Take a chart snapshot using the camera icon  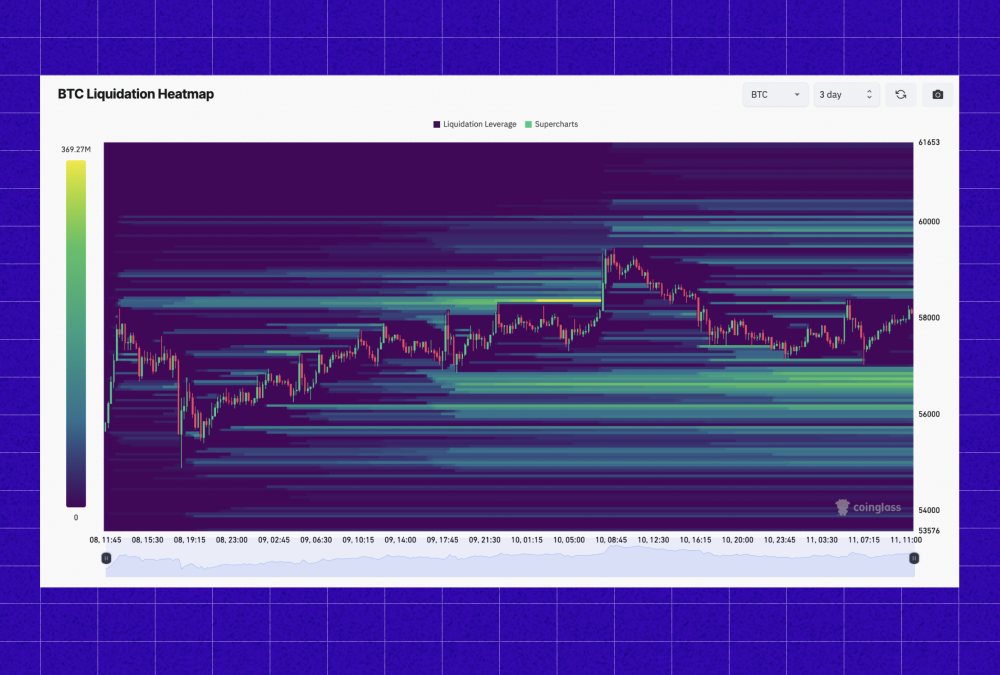click(936, 94)
